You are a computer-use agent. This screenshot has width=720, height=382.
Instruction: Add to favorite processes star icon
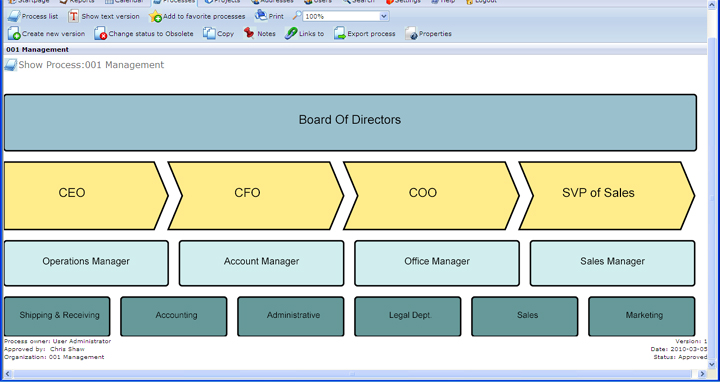(155, 17)
